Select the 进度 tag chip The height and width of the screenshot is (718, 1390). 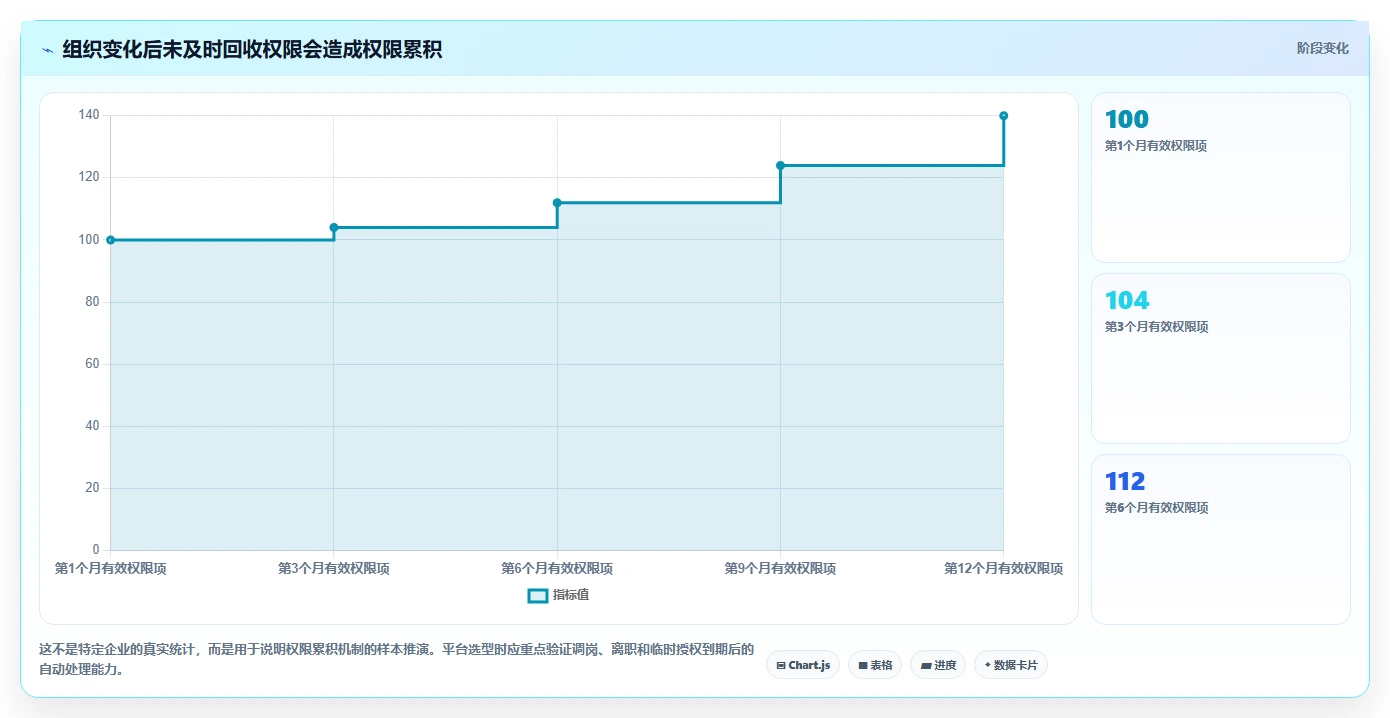tap(938, 665)
